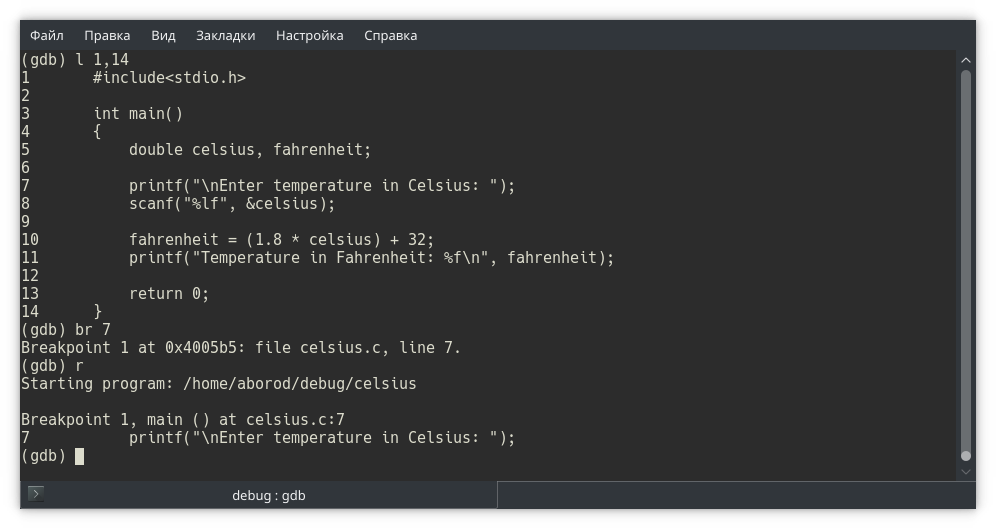Click the "int main()" source line

(138, 113)
